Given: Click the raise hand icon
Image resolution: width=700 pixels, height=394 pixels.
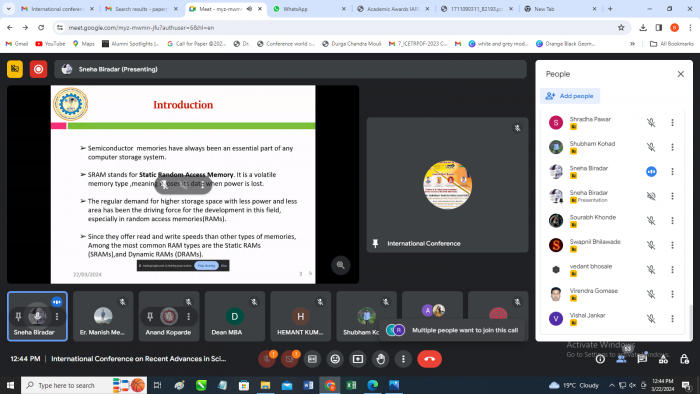Looking at the screenshot, I should [x=380, y=359].
